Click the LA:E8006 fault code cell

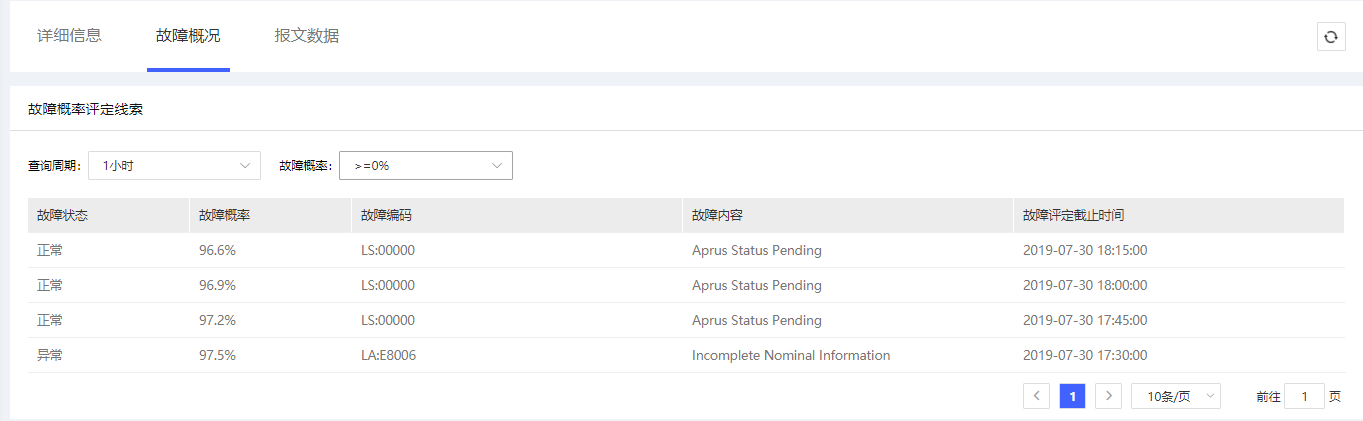(388, 355)
